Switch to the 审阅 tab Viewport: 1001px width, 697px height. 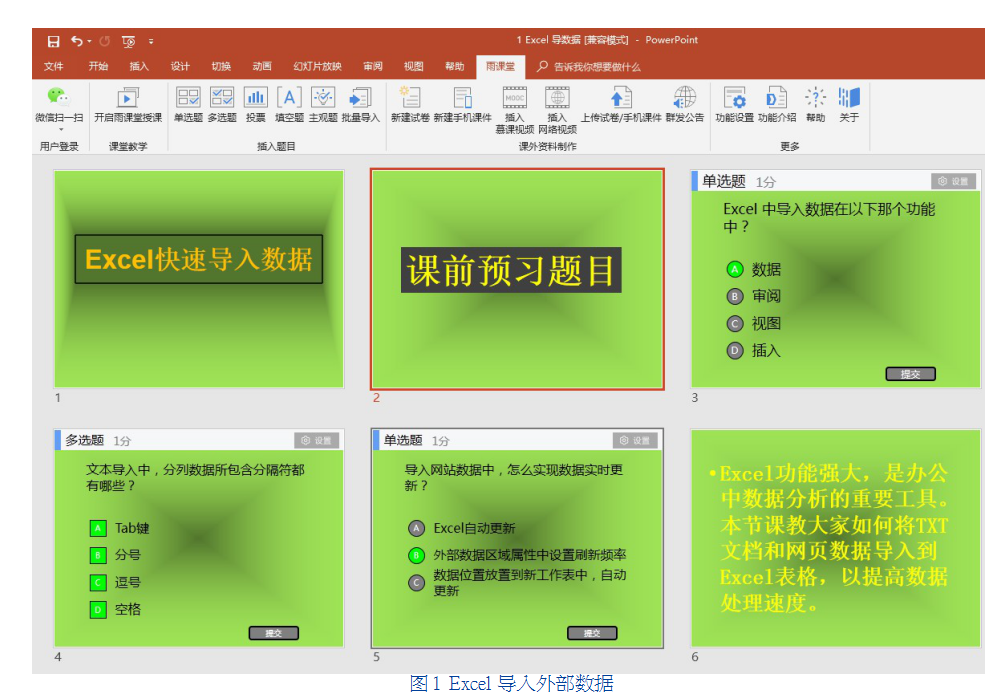373,66
